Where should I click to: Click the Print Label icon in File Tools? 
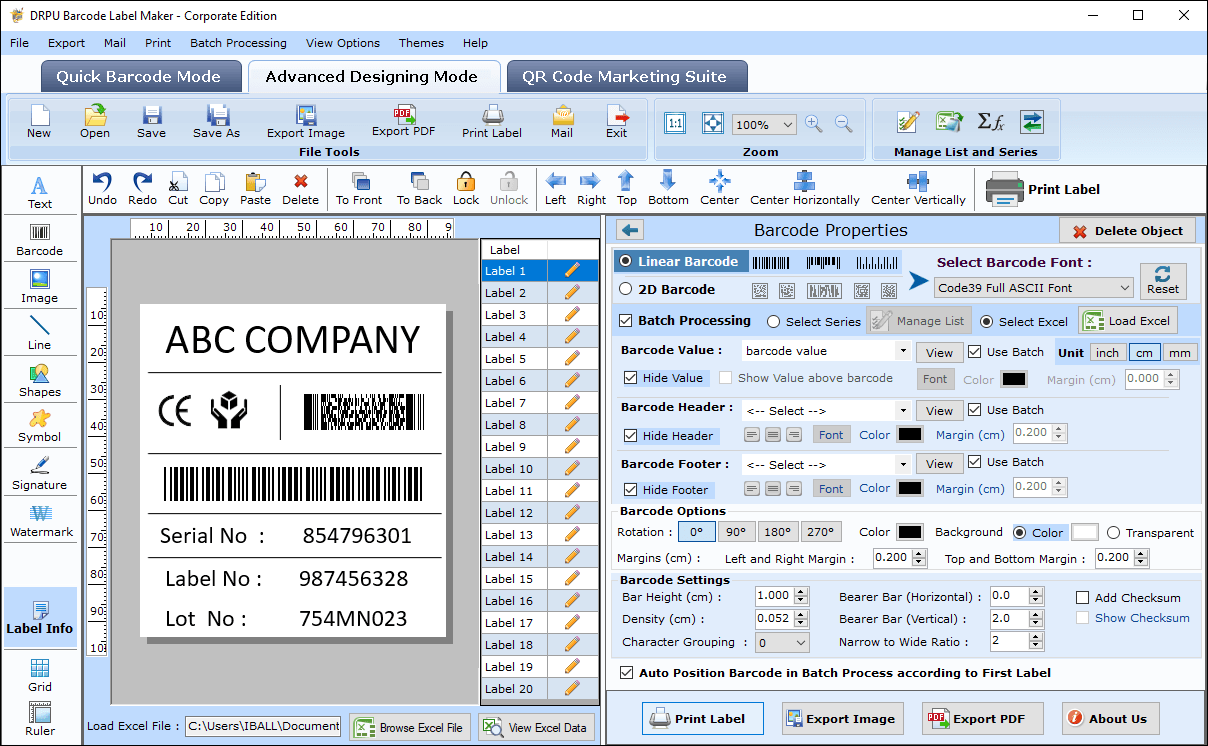tap(492, 121)
